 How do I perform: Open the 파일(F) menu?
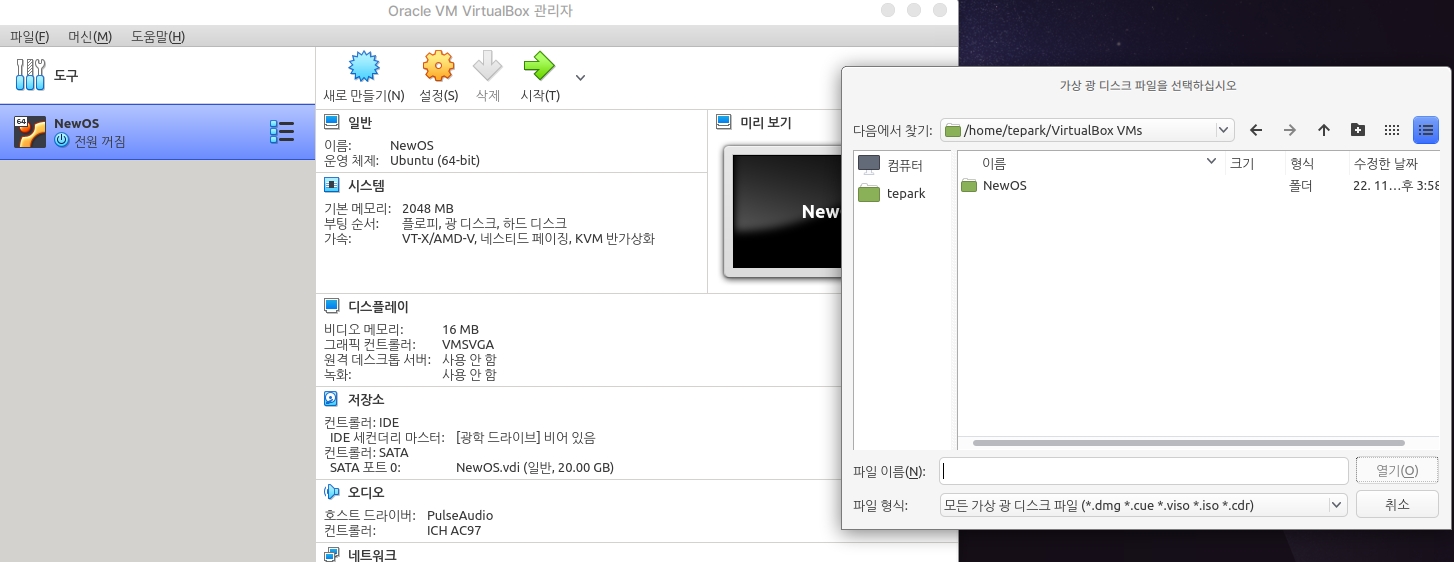[30, 37]
